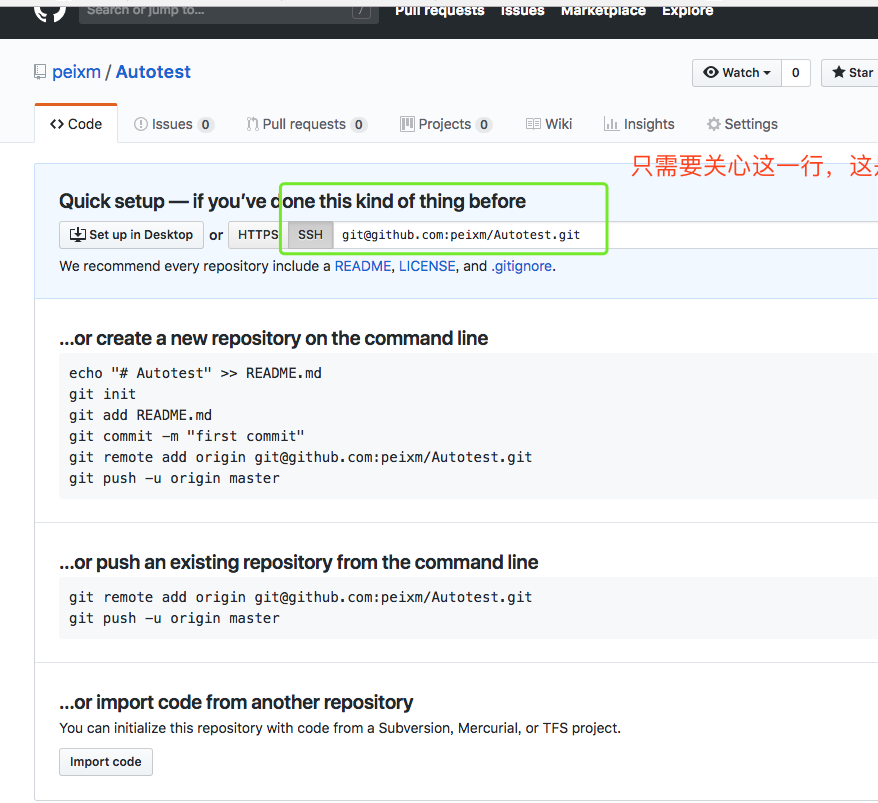Click 'git push -u origin master' in create section
Image resolution: width=878 pixels, height=803 pixels.
pos(174,478)
